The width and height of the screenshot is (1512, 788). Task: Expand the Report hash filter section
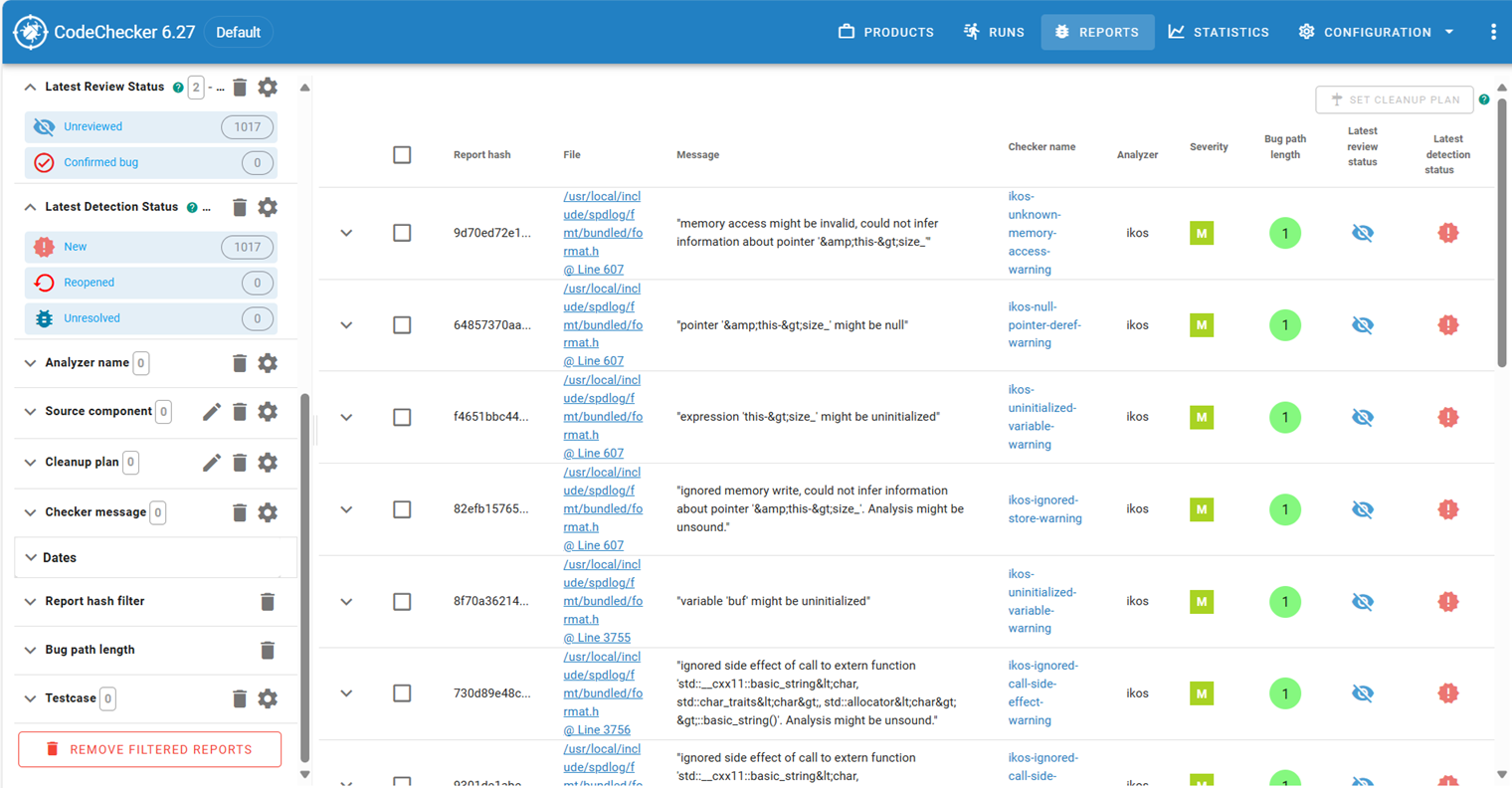(30, 602)
